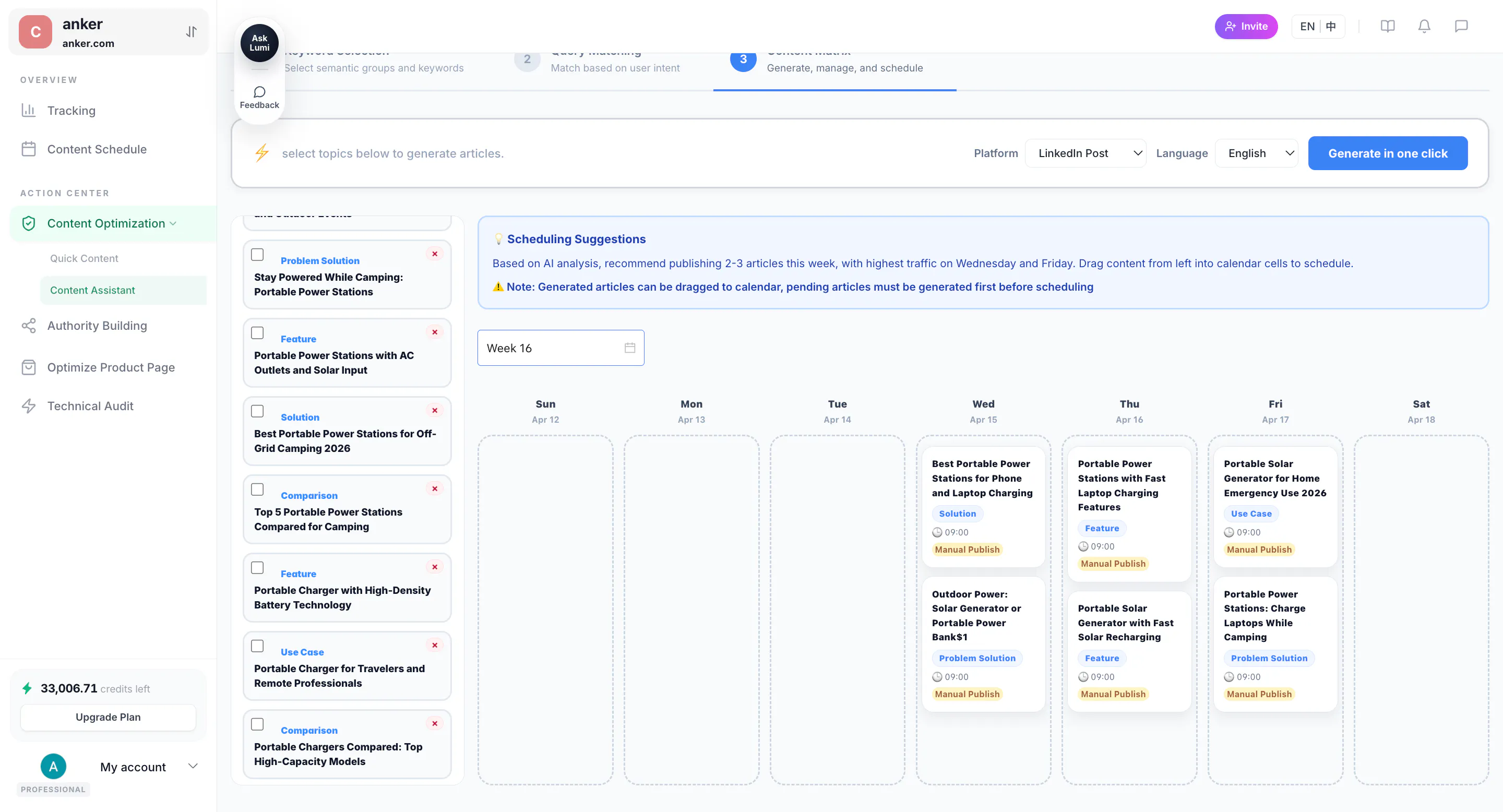Click the workspace switch arrows next to anker
The width and height of the screenshot is (1503, 812).
coord(192,31)
